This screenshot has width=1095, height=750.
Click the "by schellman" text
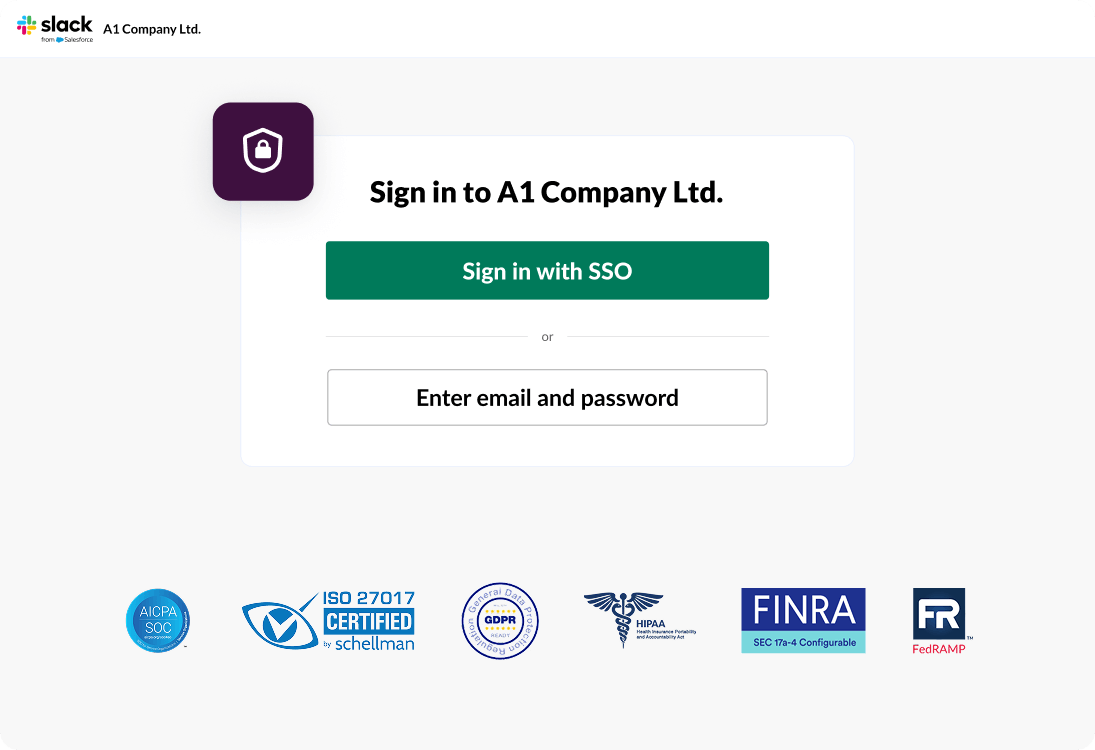(x=368, y=643)
